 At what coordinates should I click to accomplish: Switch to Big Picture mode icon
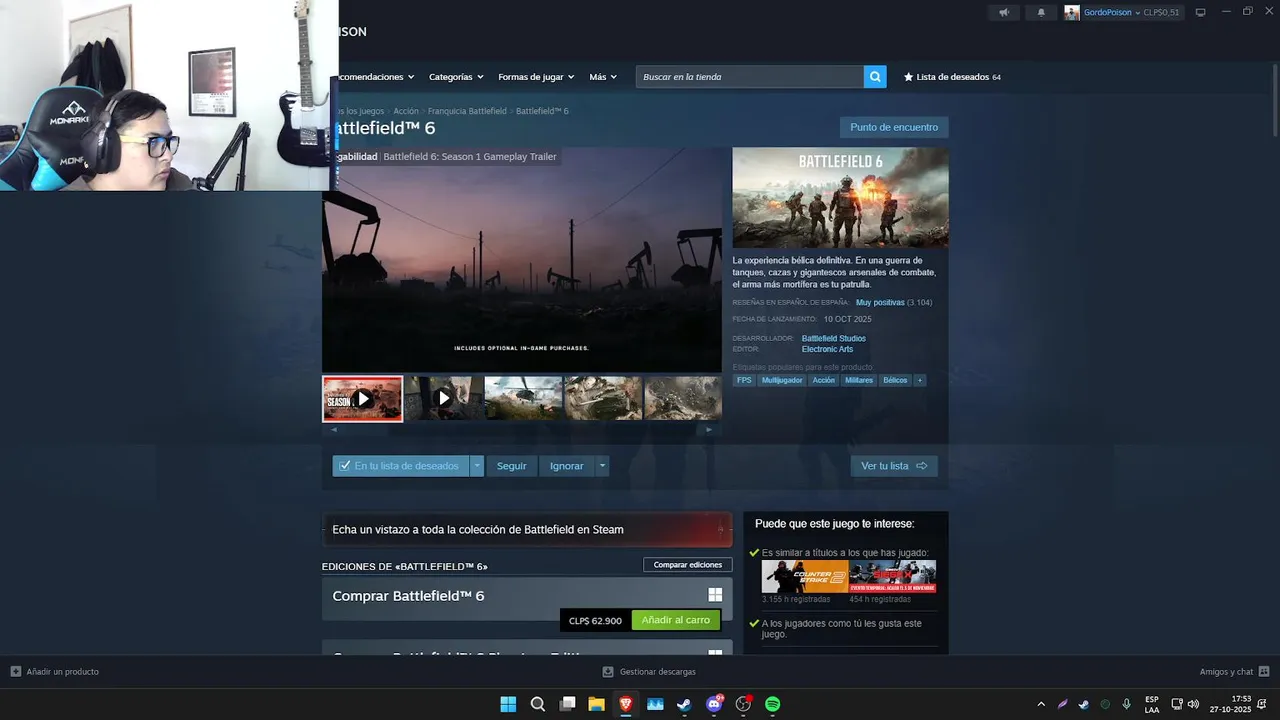coord(1201,13)
